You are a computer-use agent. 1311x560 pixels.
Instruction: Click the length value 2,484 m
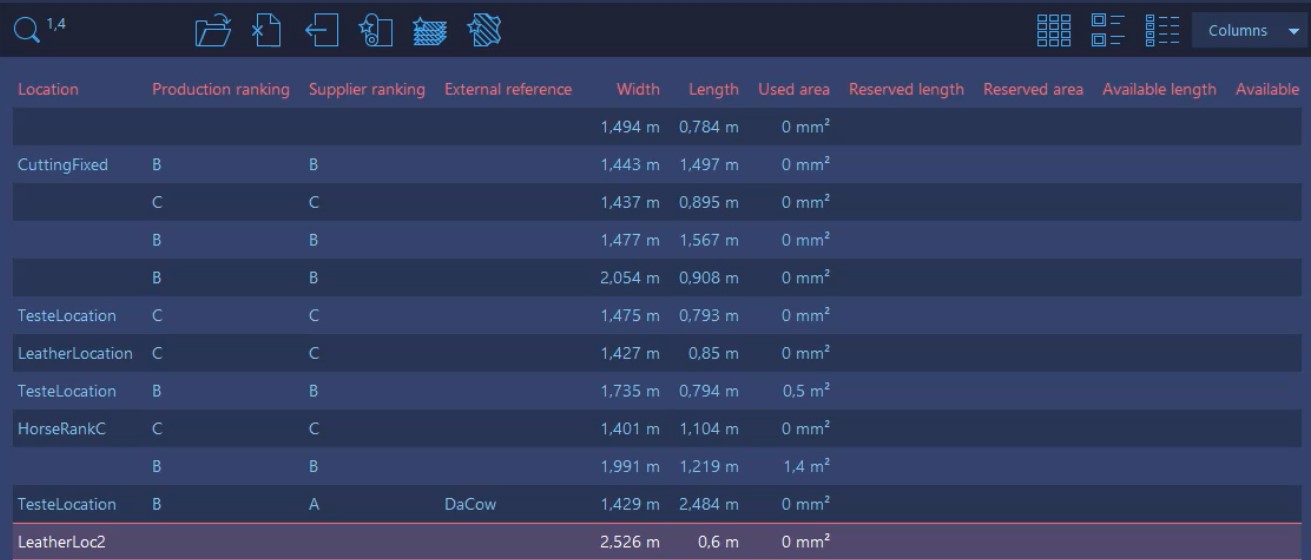point(709,504)
